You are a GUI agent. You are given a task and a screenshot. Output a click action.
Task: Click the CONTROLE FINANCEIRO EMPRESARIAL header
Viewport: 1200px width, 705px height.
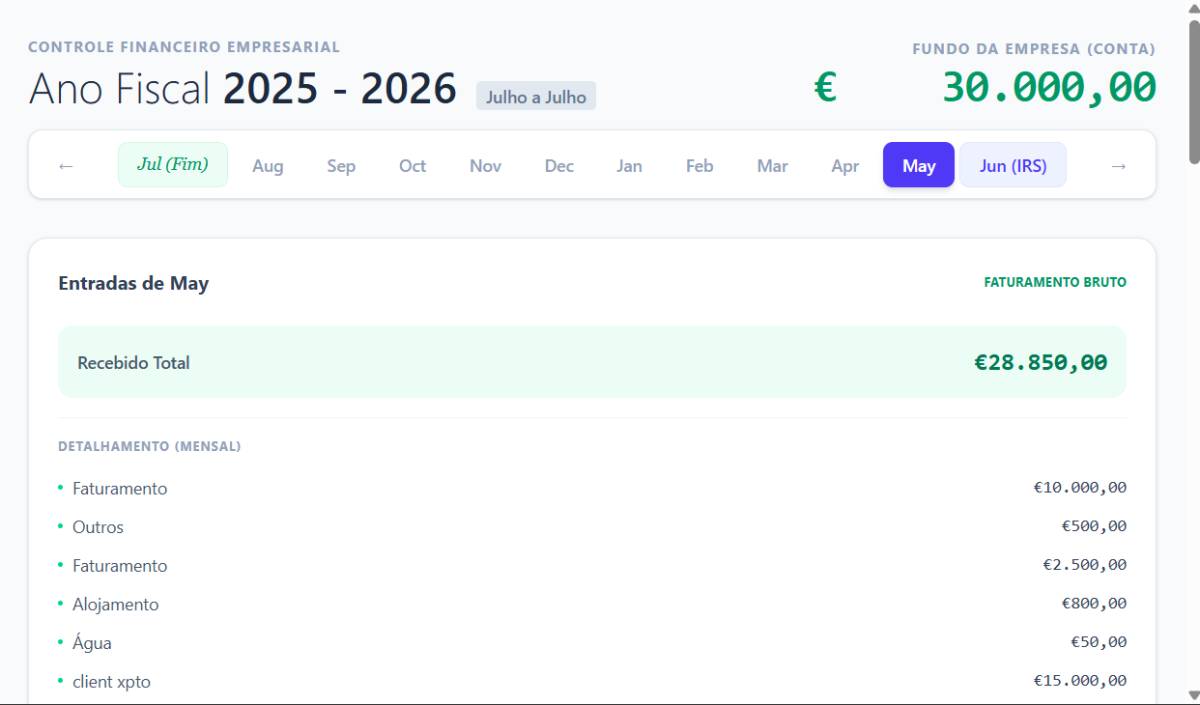coord(184,47)
